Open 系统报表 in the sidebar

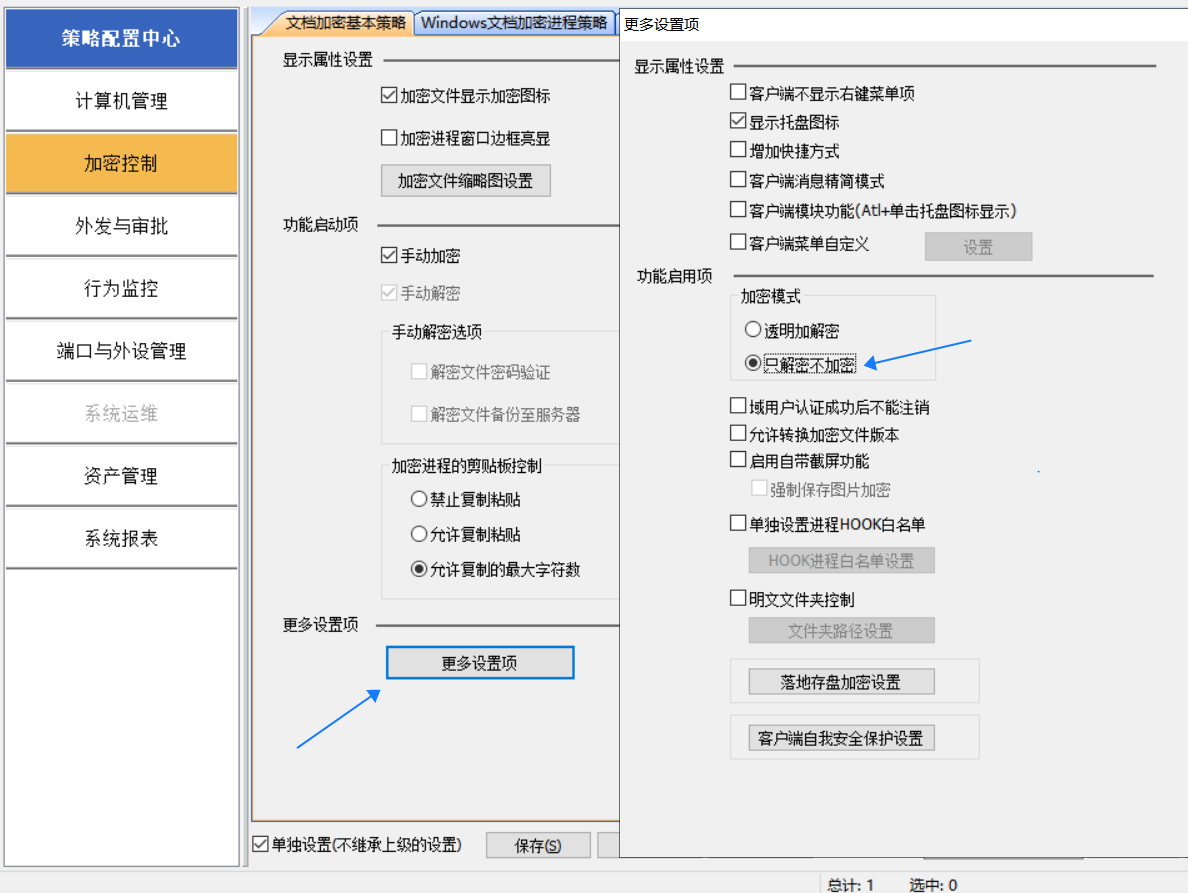tap(121, 538)
